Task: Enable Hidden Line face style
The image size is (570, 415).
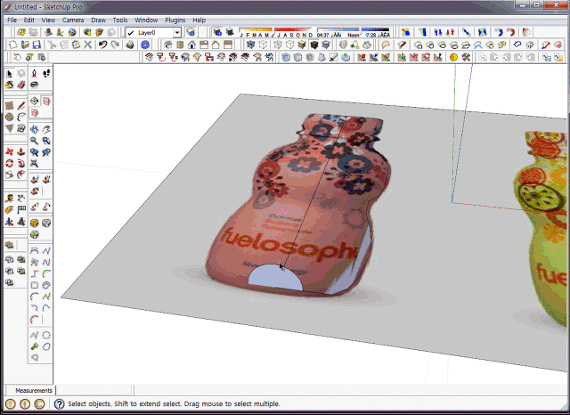Action: (290, 45)
